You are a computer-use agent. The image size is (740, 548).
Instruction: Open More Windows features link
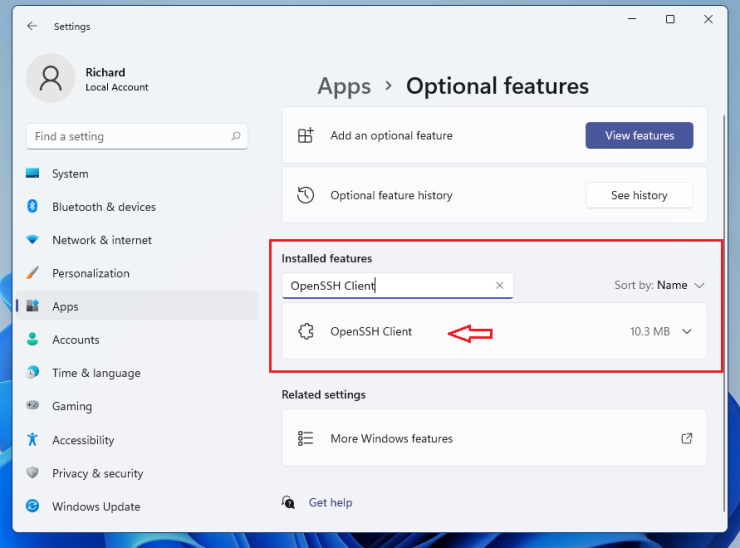click(391, 439)
